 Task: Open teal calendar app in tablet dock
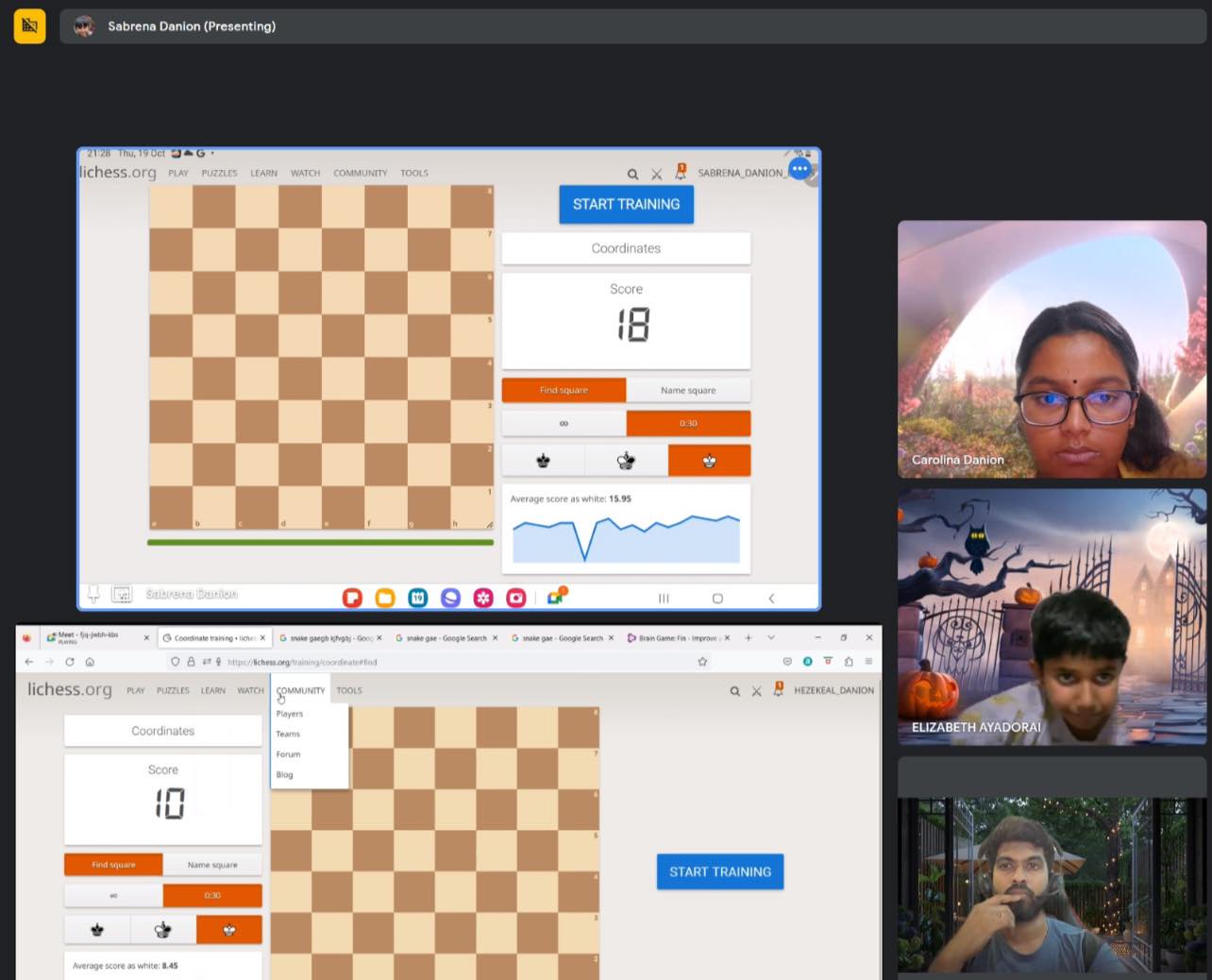[x=418, y=598]
